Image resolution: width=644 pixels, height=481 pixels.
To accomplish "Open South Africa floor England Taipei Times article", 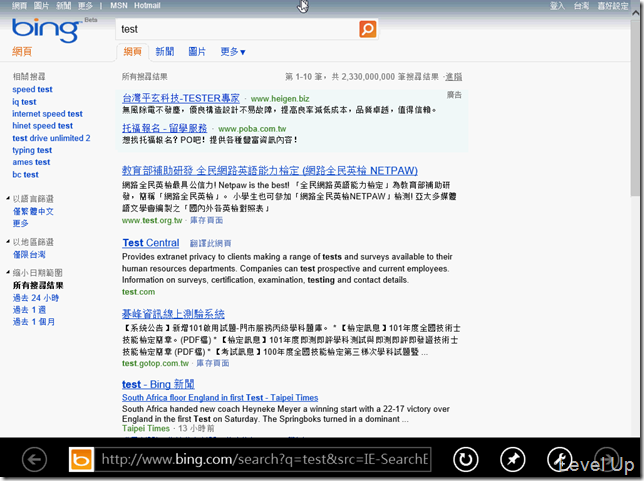I will (220, 398).
